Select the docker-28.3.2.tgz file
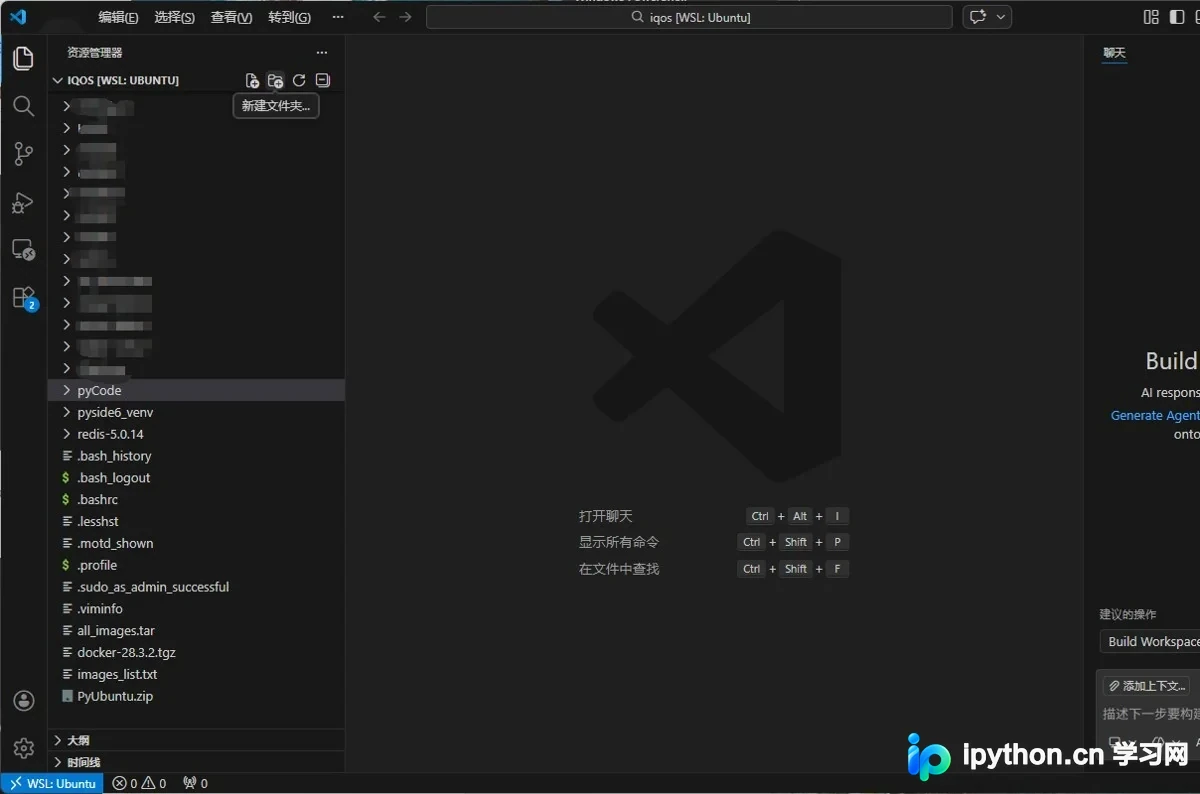The width and height of the screenshot is (1200, 794). tap(196, 652)
